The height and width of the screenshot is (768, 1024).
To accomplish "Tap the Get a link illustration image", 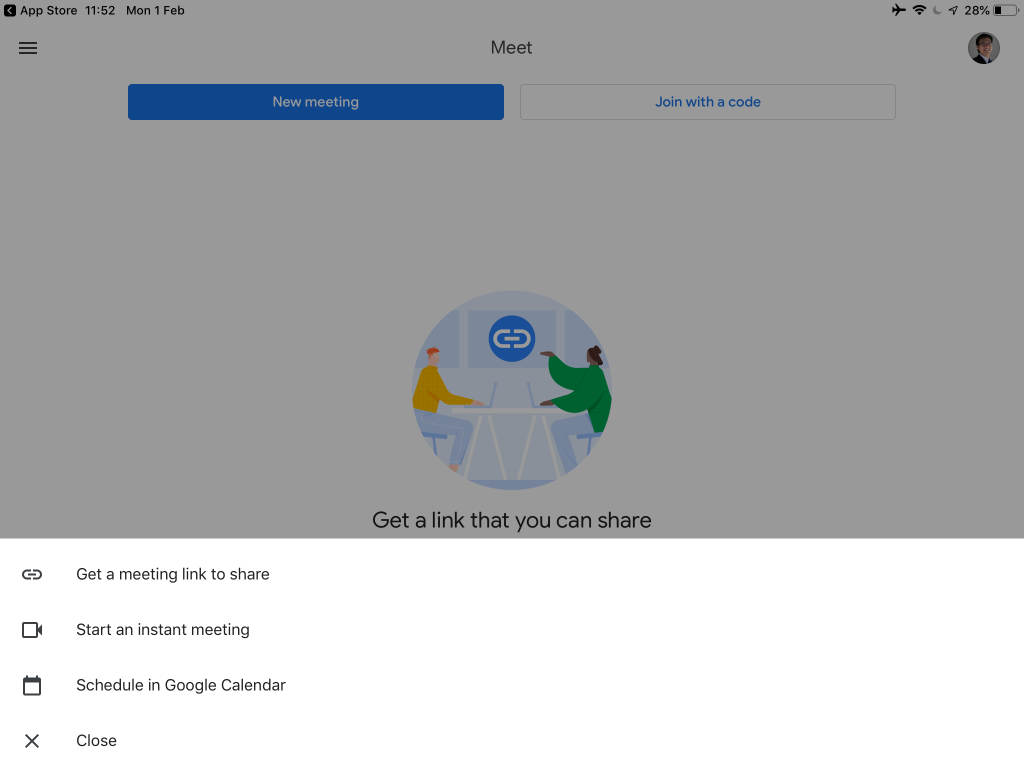I will click(x=512, y=390).
